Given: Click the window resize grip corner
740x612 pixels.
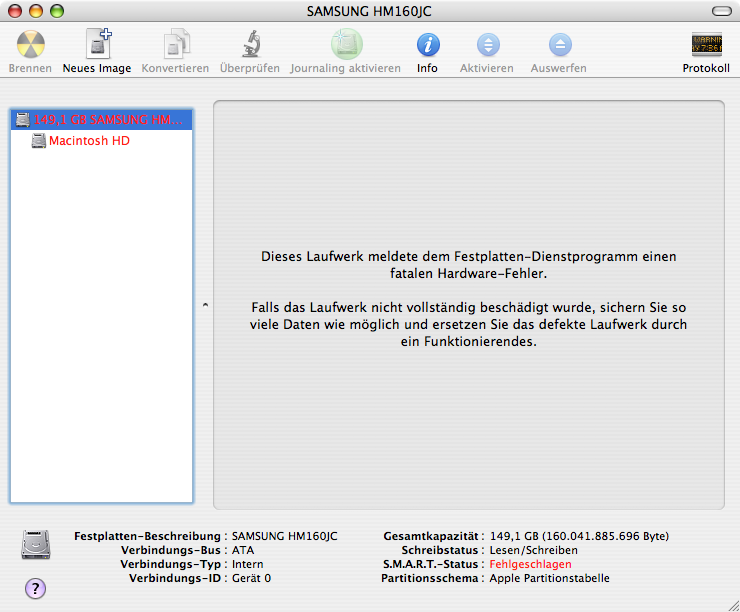Looking at the screenshot, I should click(733, 605).
